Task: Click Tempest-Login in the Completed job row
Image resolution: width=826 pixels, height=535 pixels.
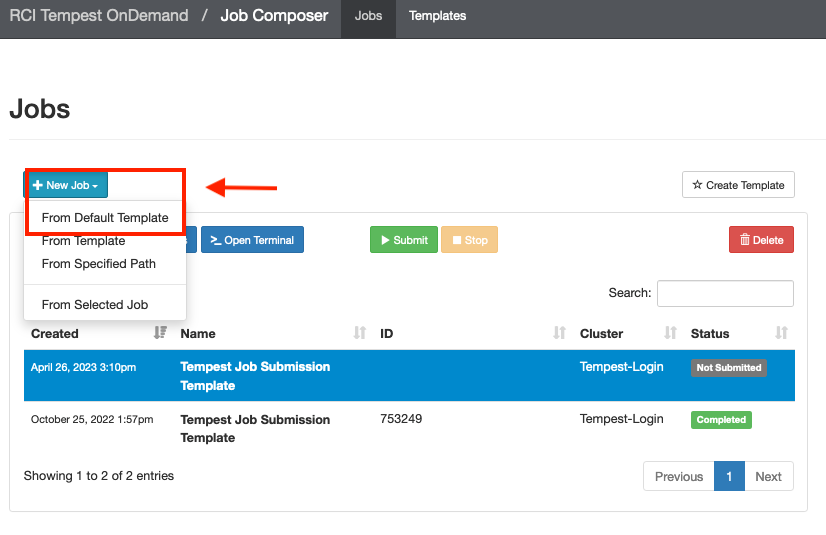Action: click(622, 419)
